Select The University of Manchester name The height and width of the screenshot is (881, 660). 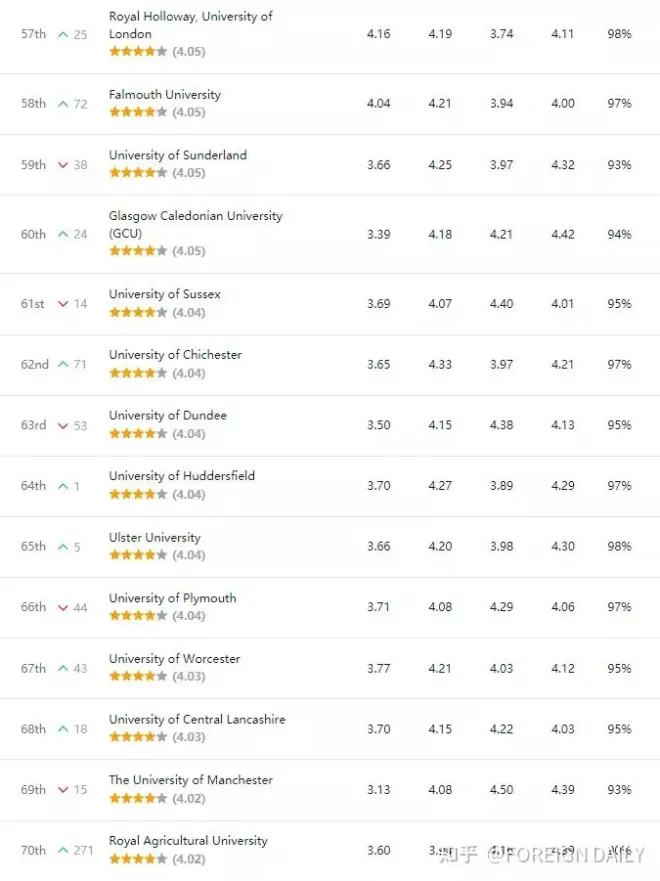pos(190,779)
